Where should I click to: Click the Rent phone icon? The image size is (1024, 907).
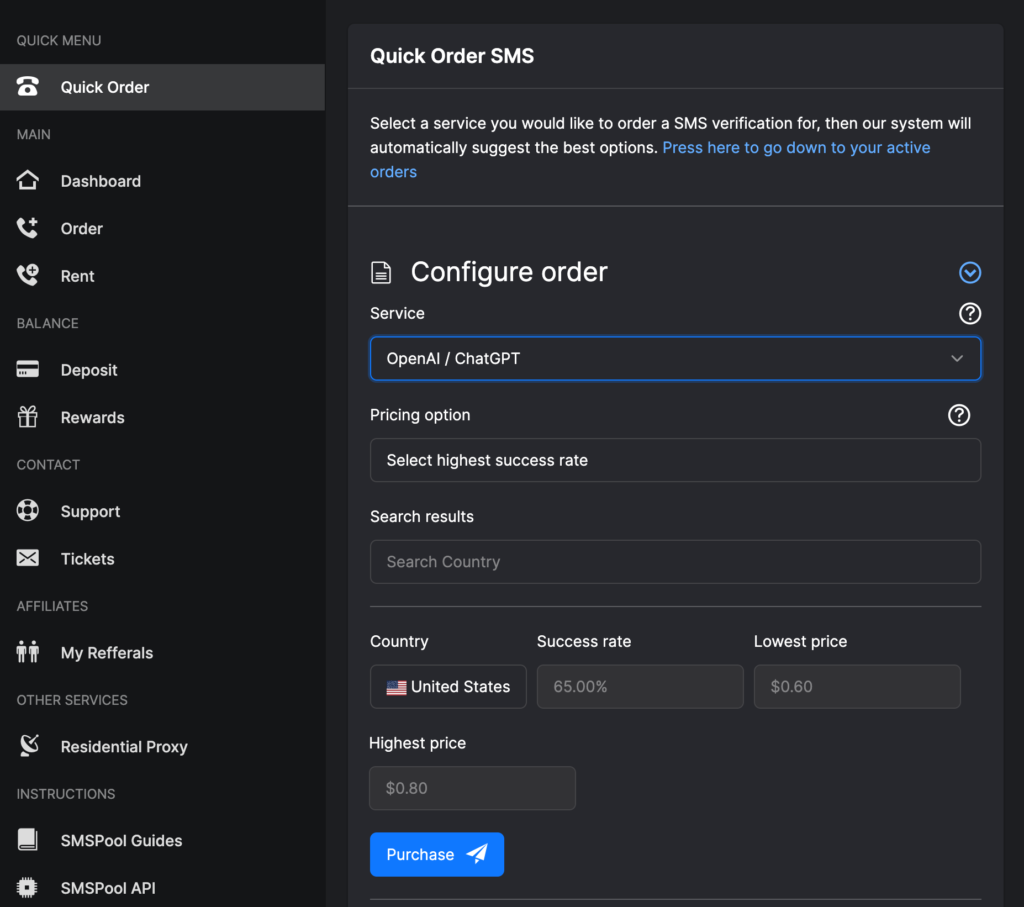click(27, 276)
